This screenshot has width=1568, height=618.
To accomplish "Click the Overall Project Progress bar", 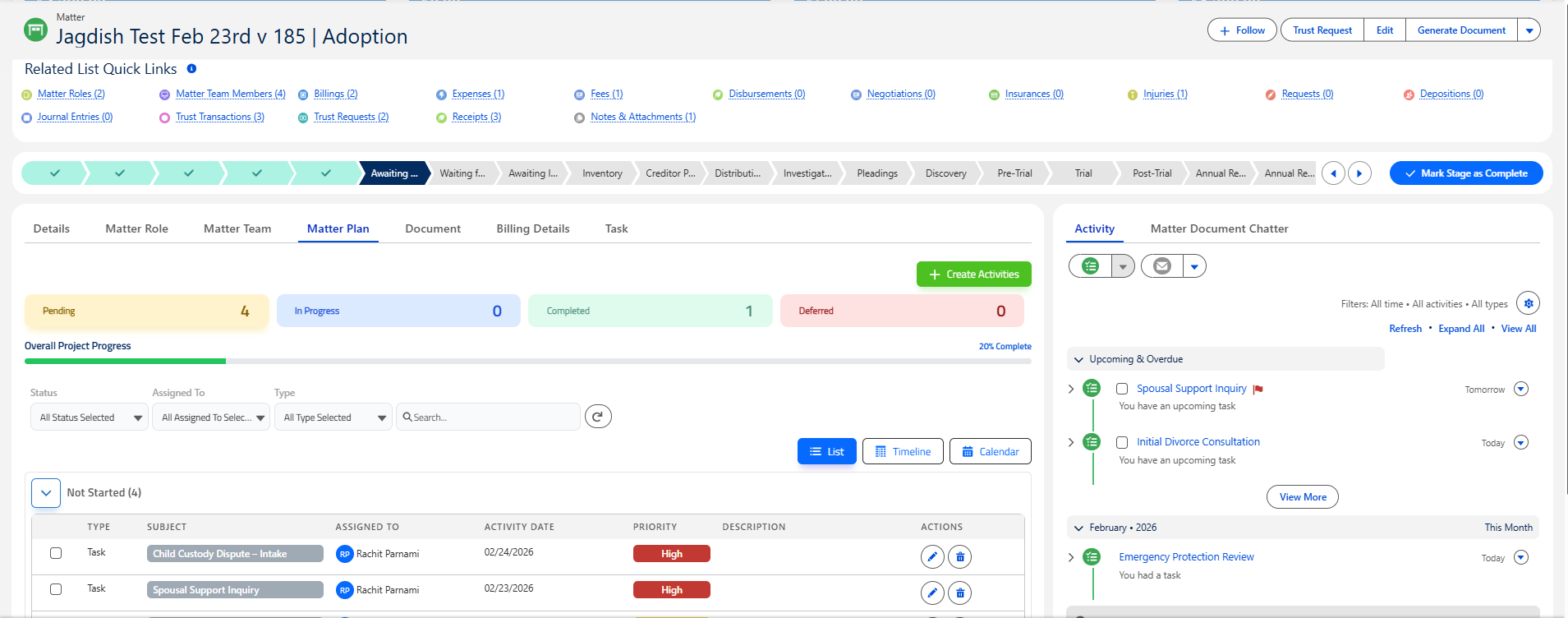I will pos(528,361).
